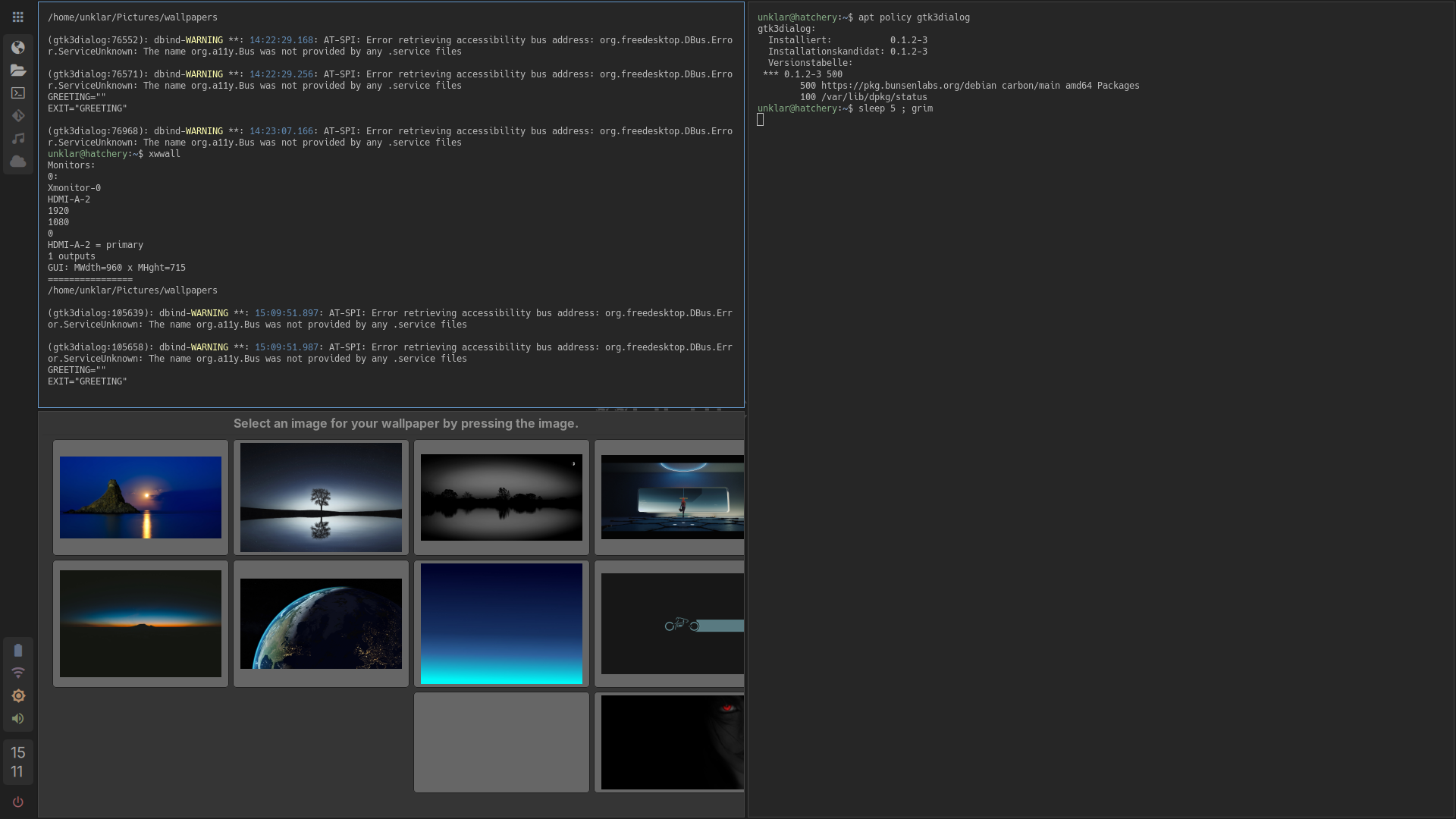
Task: Choose the blue-to-cyan gradient wallpaper
Action: (x=501, y=623)
